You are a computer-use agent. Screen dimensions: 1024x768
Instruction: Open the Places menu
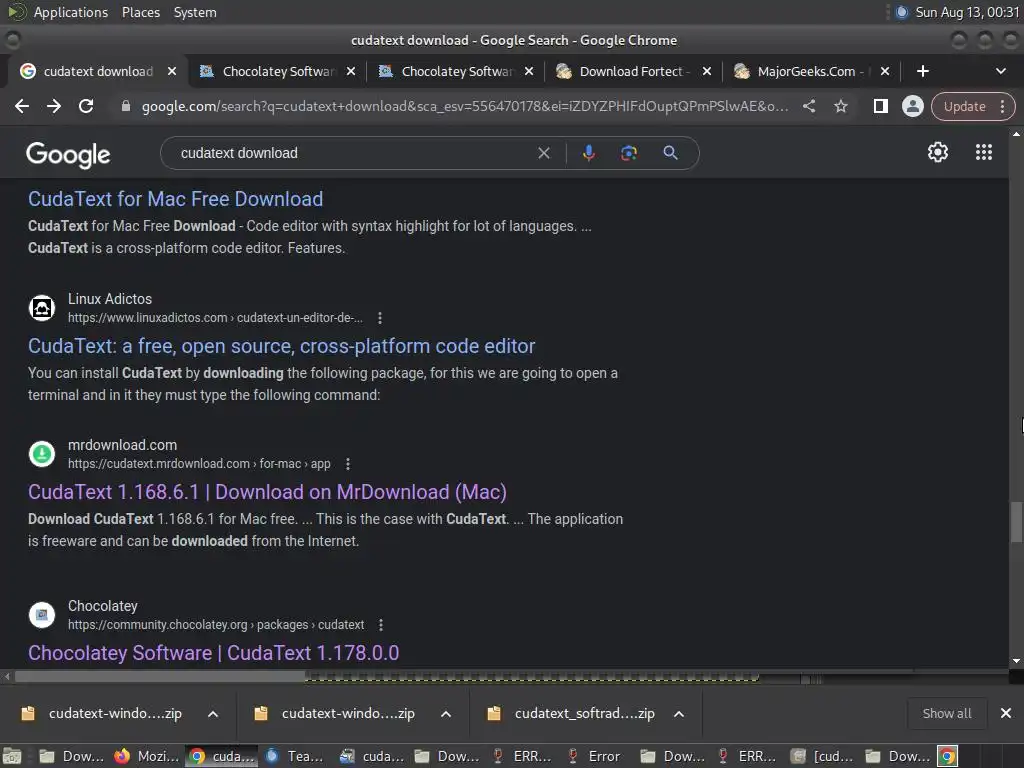(140, 12)
